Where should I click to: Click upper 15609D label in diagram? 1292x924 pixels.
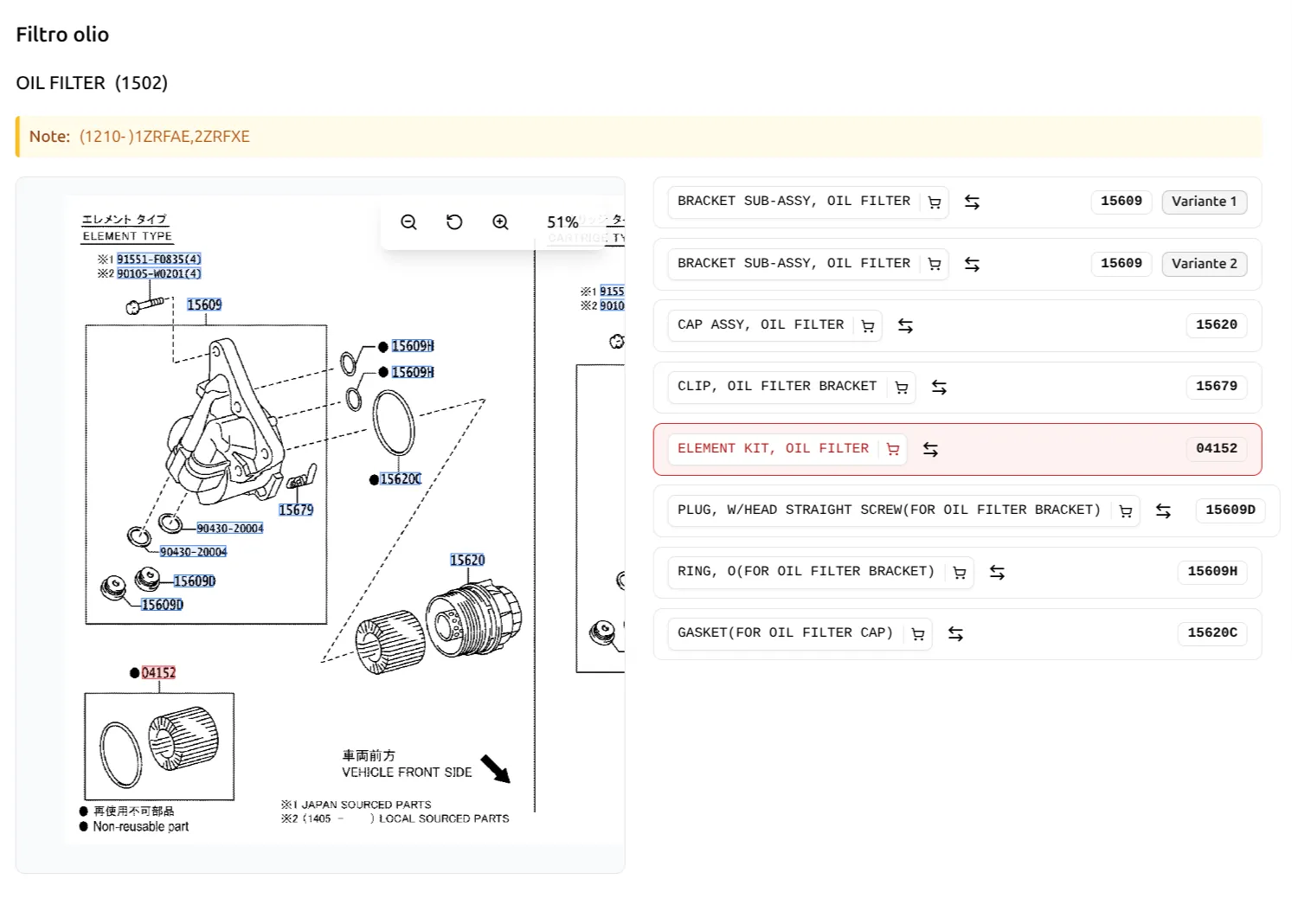coord(195,581)
